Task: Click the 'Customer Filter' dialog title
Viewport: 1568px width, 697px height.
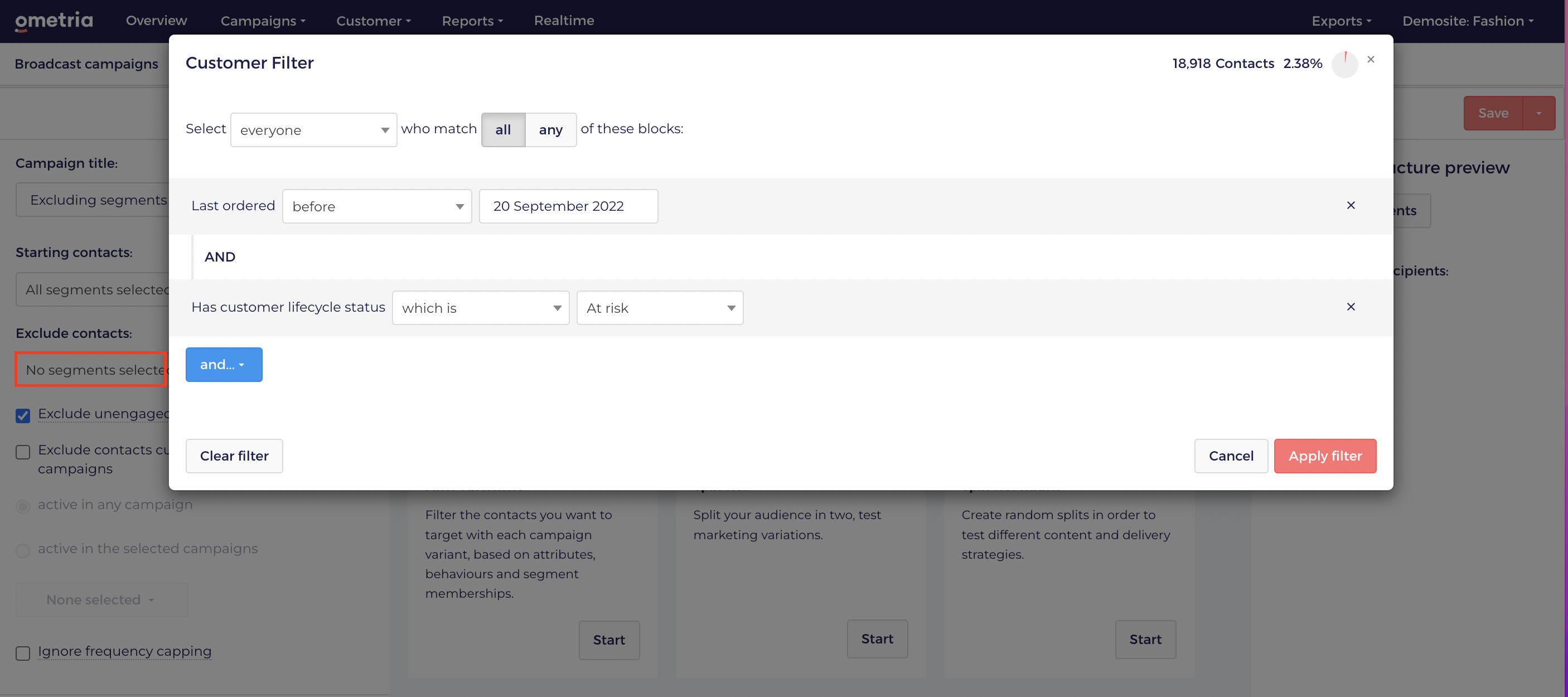Action: click(x=250, y=62)
